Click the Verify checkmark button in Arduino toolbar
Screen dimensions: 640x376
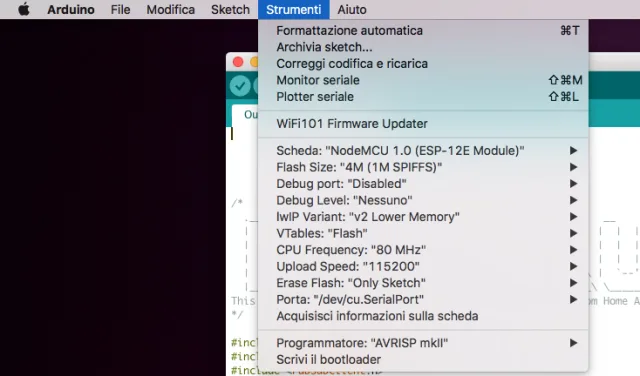click(x=240, y=86)
